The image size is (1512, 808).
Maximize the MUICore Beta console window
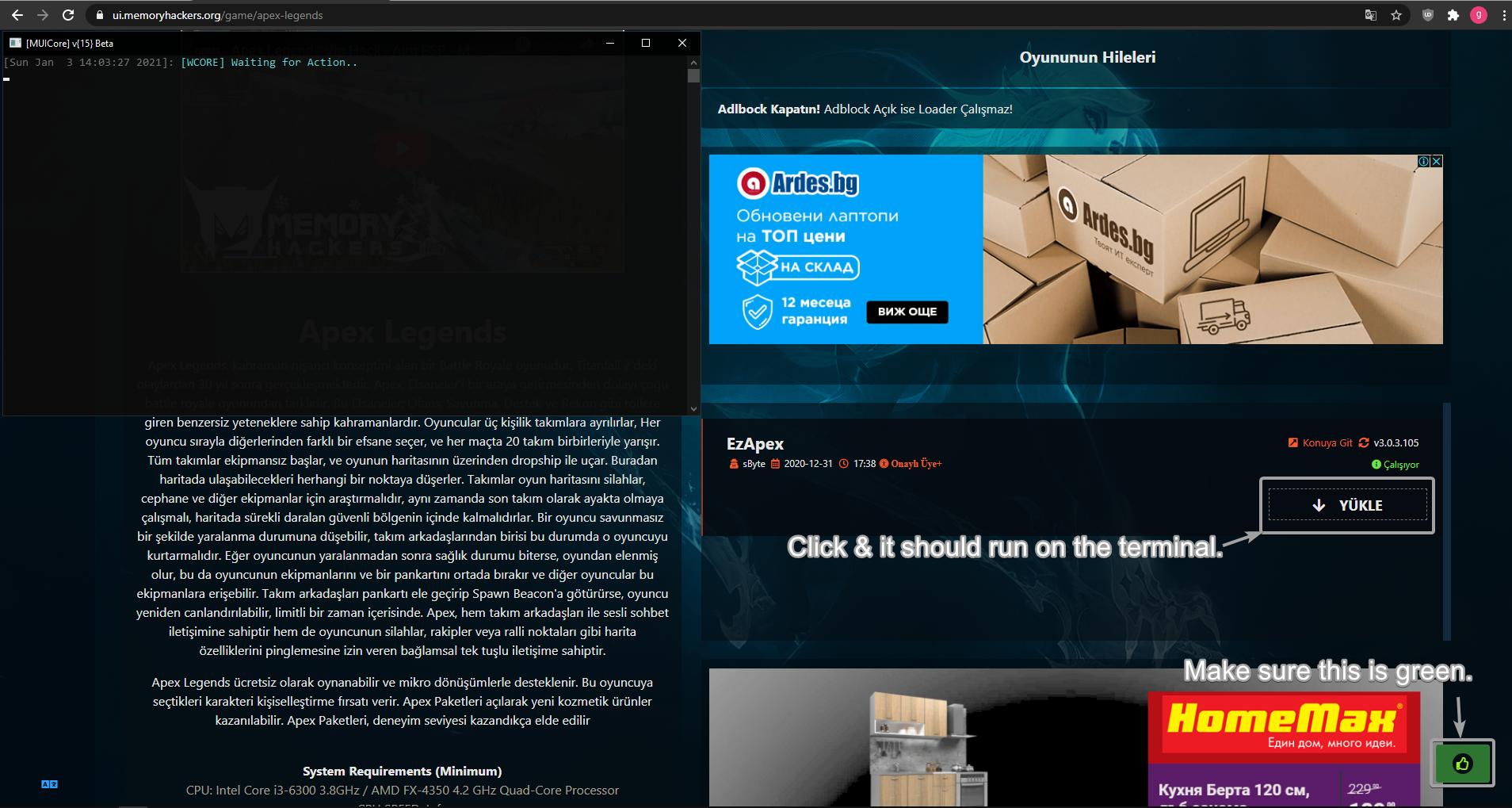646,43
